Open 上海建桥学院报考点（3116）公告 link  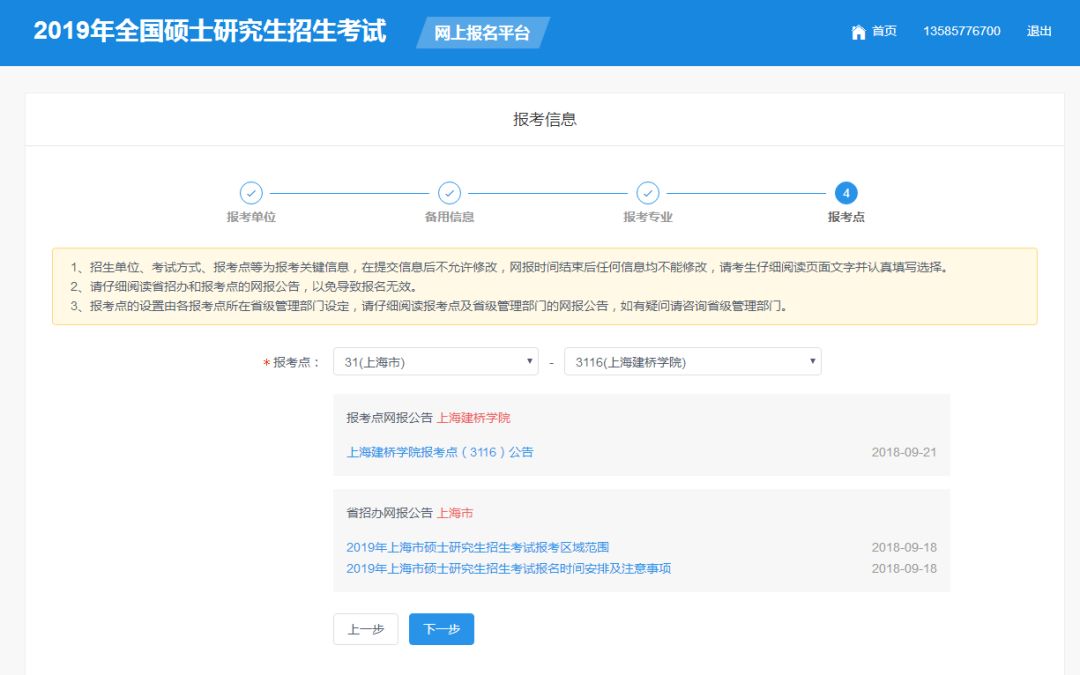tap(440, 452)
